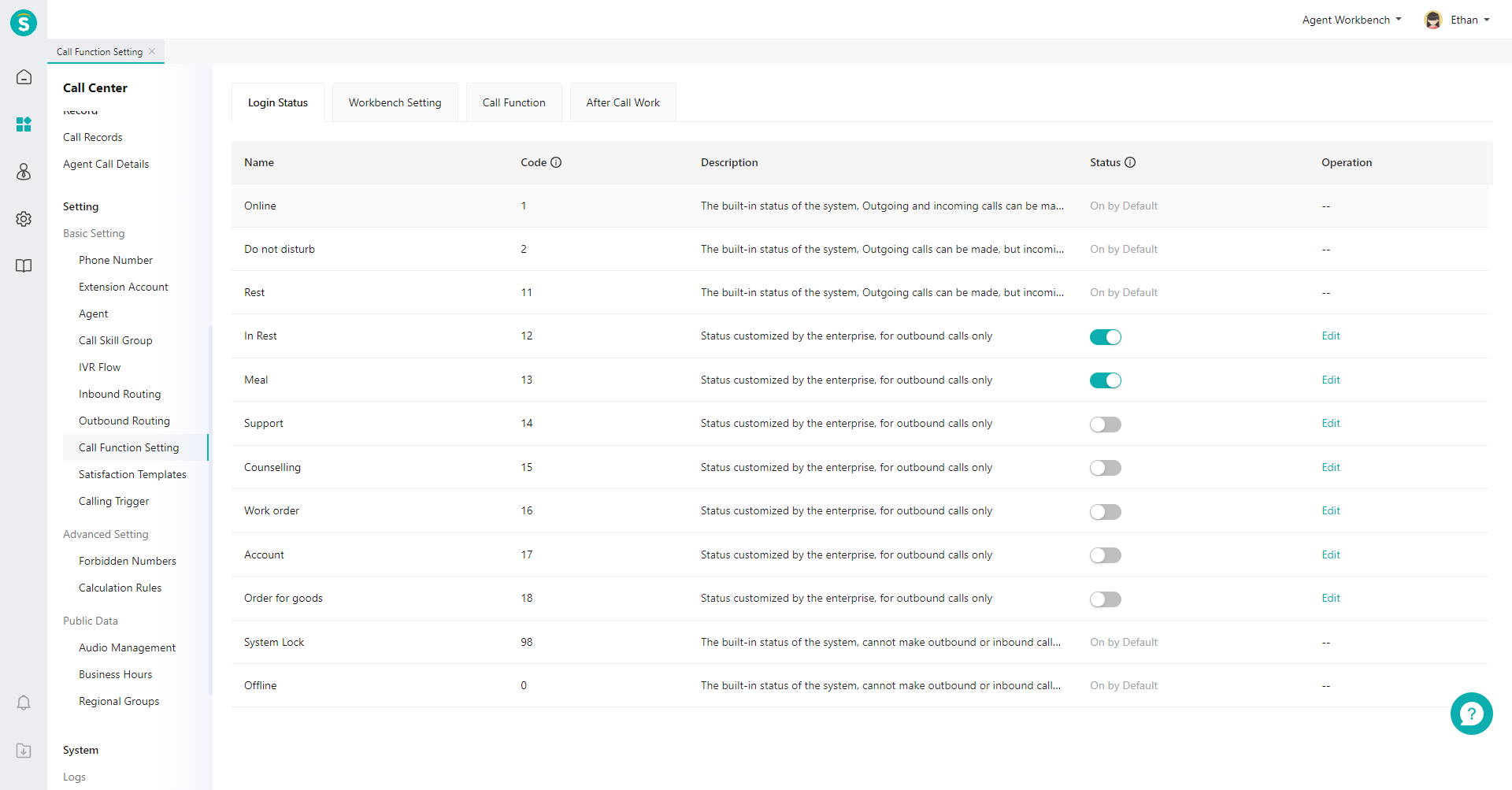Open the notifications bell icon

coord(24,703)
